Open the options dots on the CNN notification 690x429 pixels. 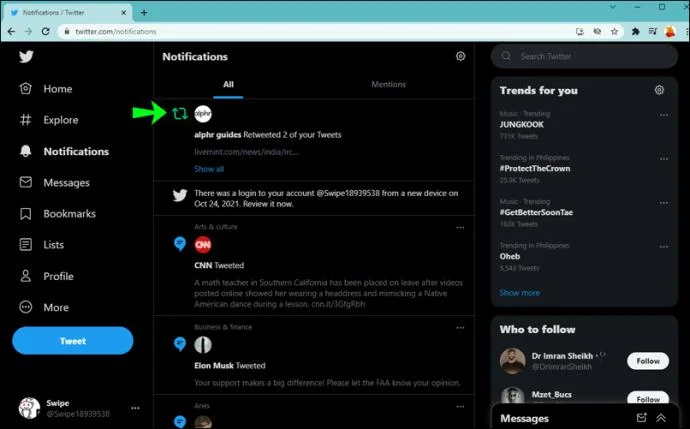460,228
